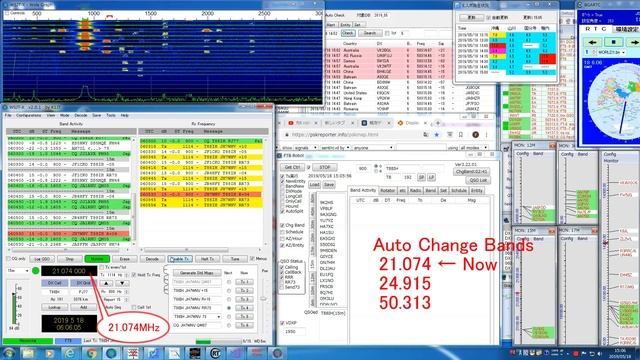This screenshot has width=640, height=360.
Task: Open Chrome three-dot menu
Action: (x=487, y=134)
